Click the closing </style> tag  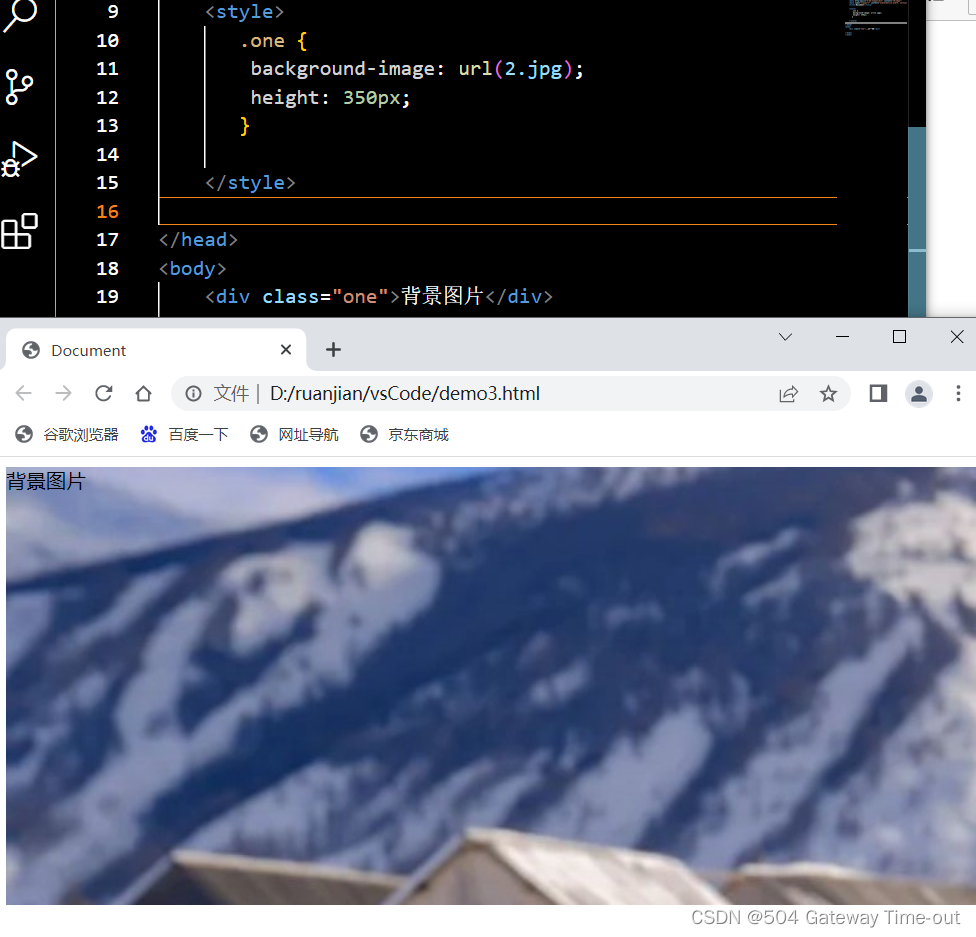click(x=250, y=182)
